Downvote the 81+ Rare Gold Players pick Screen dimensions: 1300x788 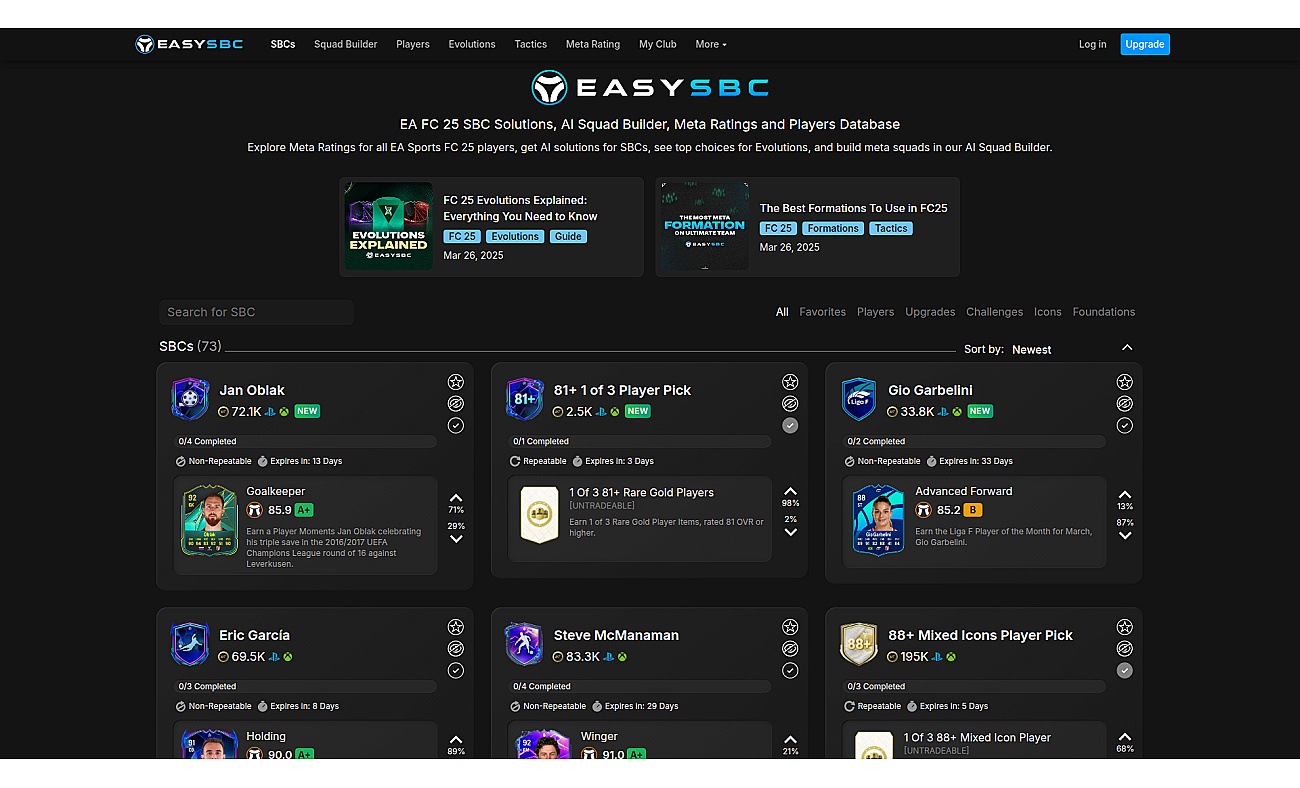(x=790, y=532)
